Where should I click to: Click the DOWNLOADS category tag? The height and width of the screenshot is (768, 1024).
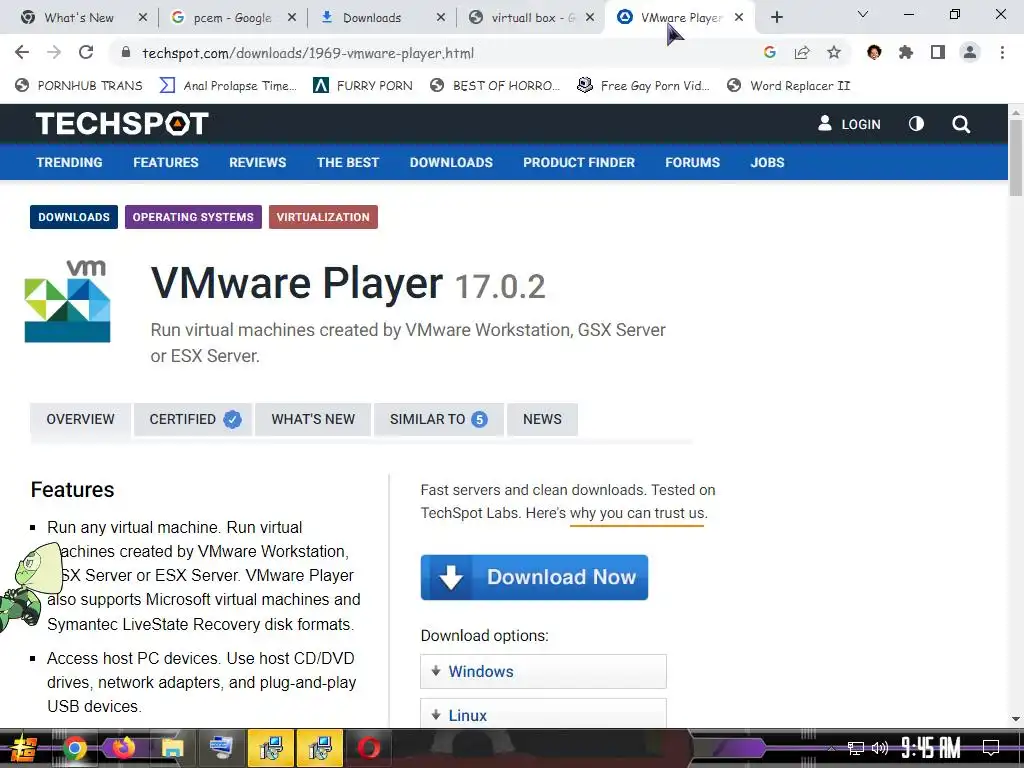[74, 217]
